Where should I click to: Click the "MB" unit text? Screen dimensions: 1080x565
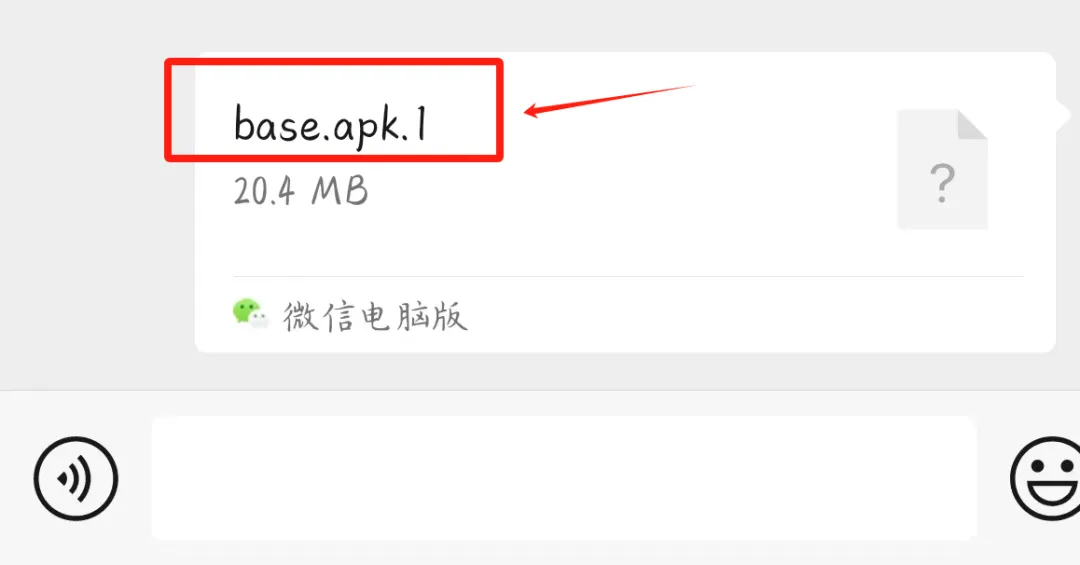click(340, 191)
